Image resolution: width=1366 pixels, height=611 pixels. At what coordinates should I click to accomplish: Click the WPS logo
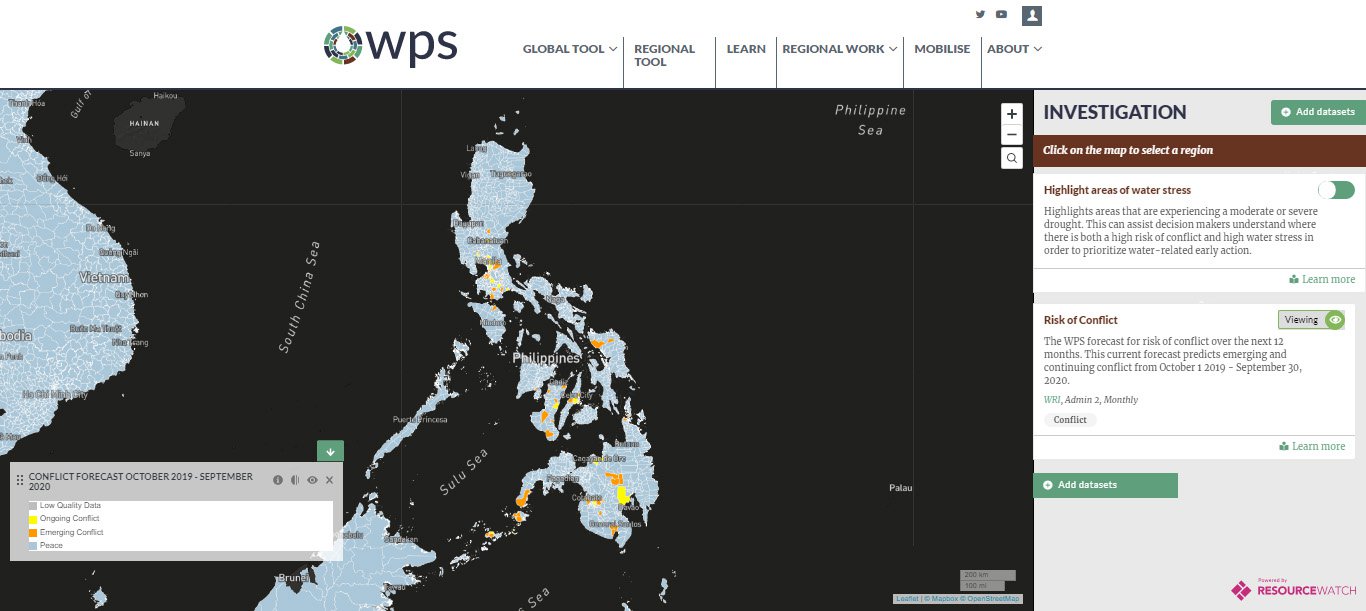[x=390, y=45]
